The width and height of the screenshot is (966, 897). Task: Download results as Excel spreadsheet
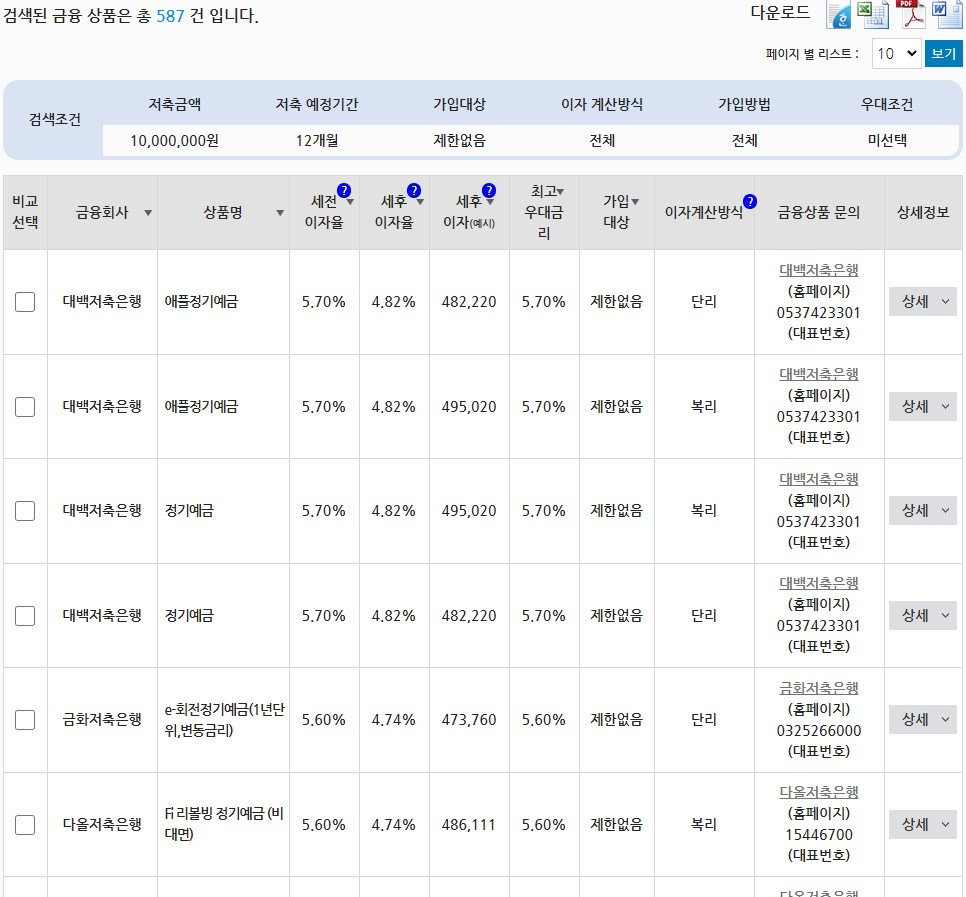click(x=872, y=15)
